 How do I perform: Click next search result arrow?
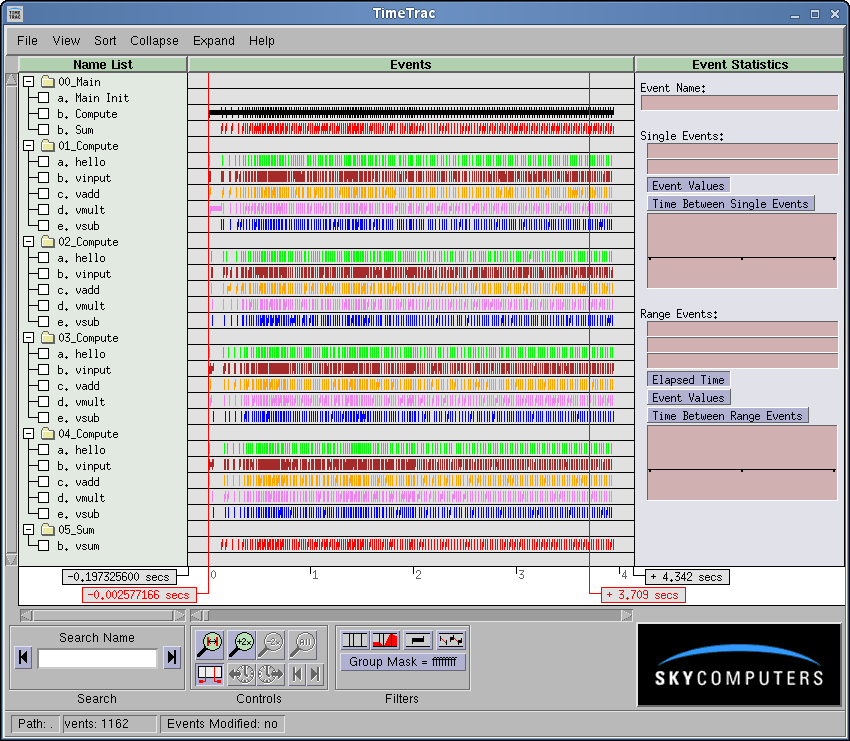pyautogui.click(x=172, y=658)
